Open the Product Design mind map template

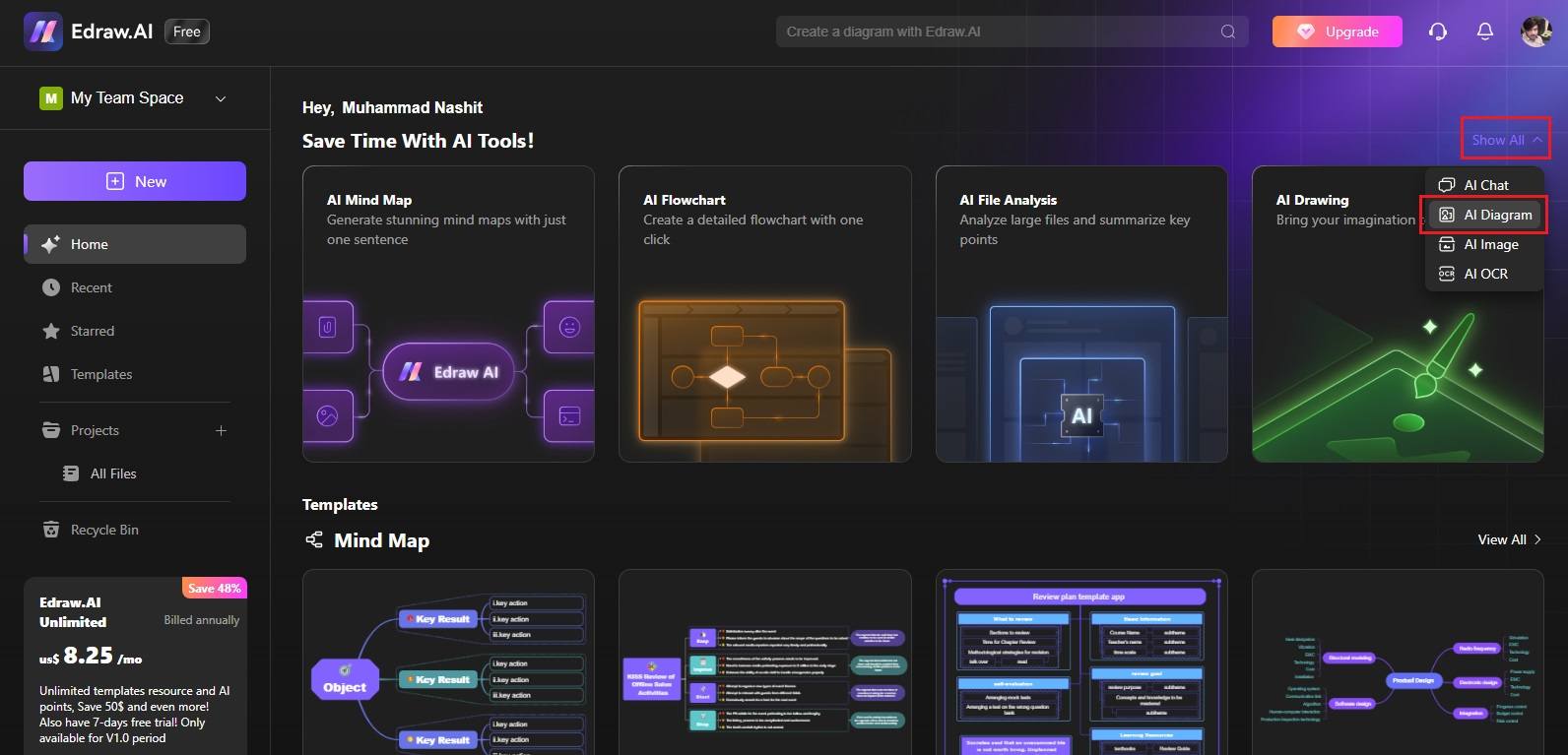[x=1398, y=662]
